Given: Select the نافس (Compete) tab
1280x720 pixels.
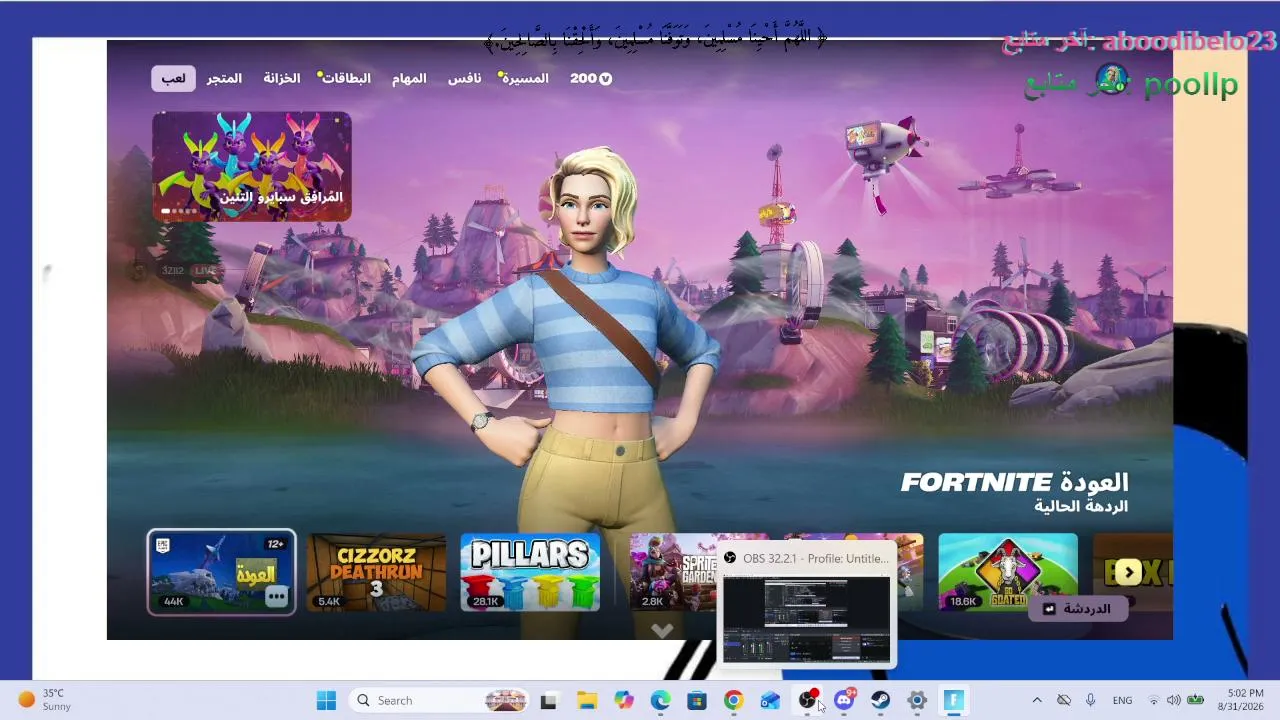Looking at the screenshot, I should 464,78.
